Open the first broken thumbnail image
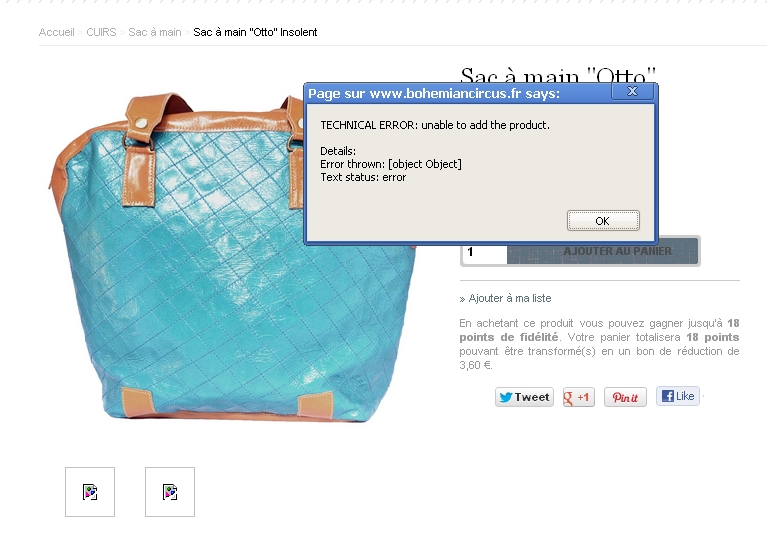The image size is (767, 556). point(90,492)
